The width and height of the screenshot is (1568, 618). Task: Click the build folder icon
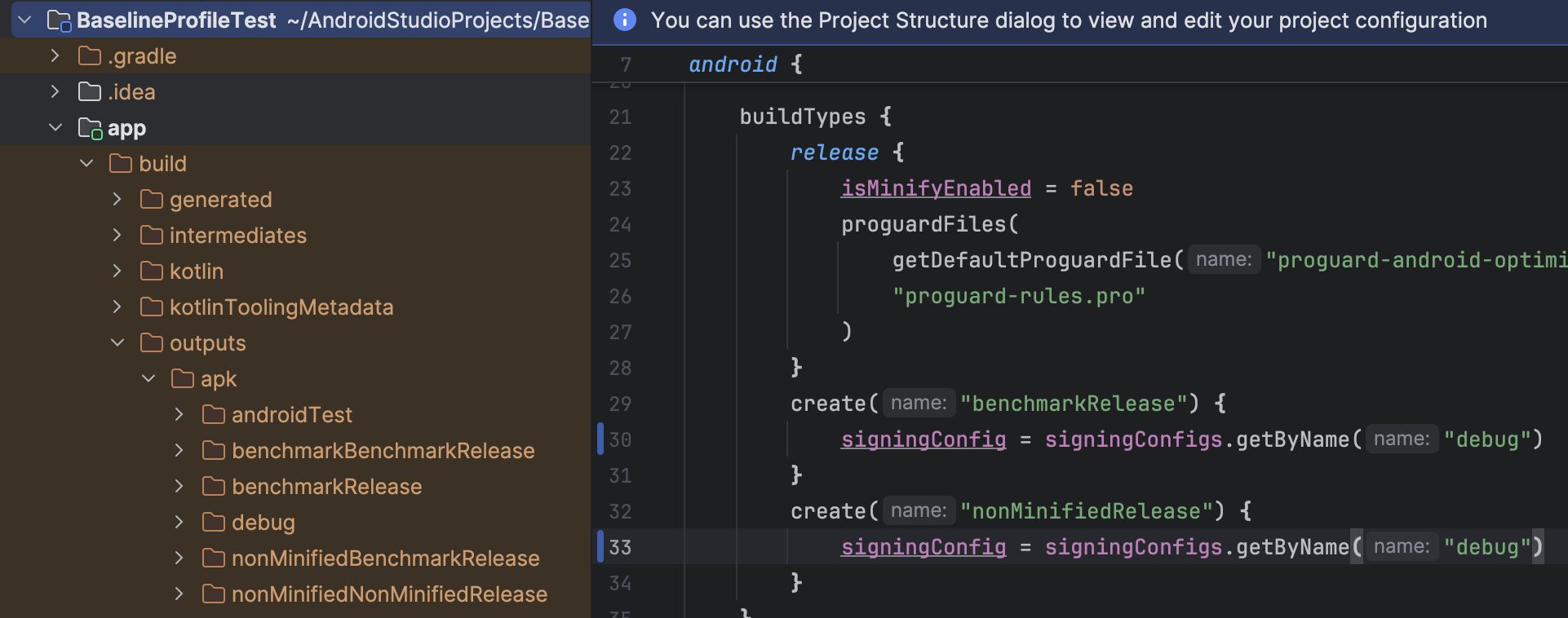pyautogui.click(x=121, y=164)
